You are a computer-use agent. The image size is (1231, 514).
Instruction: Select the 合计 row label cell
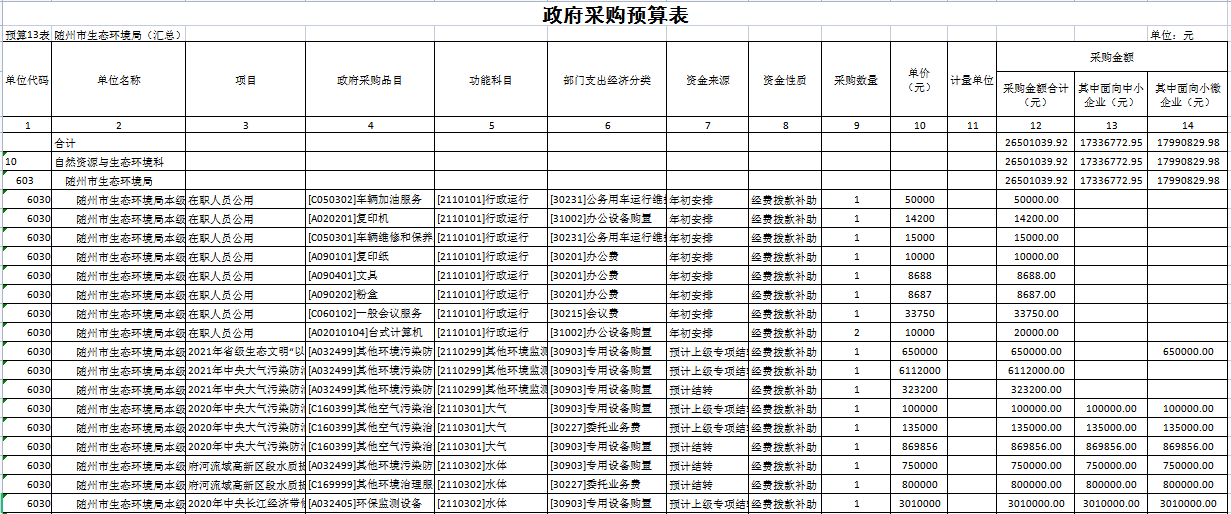[x=119, y=143]
